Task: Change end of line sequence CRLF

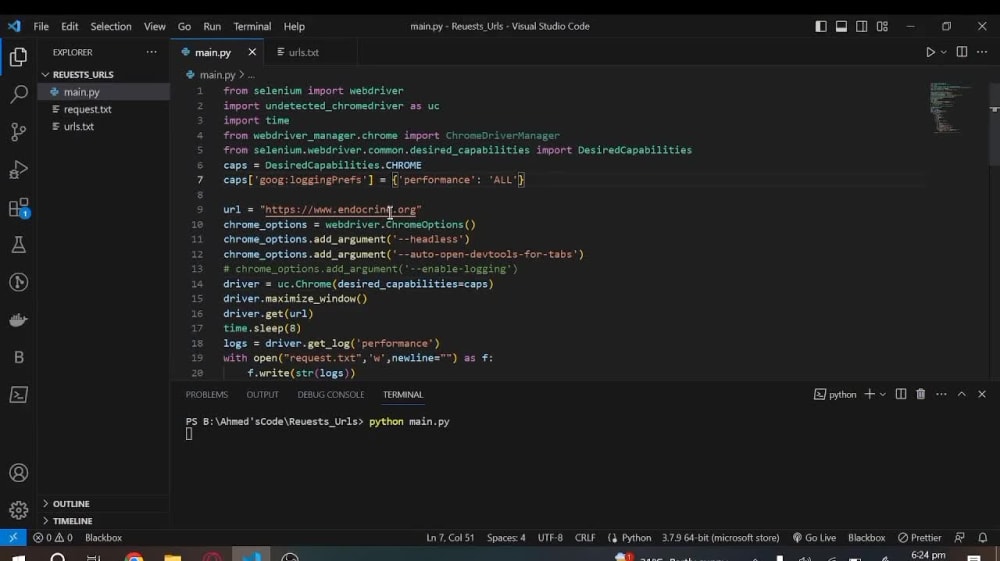Action: click(x=585, y=537)
